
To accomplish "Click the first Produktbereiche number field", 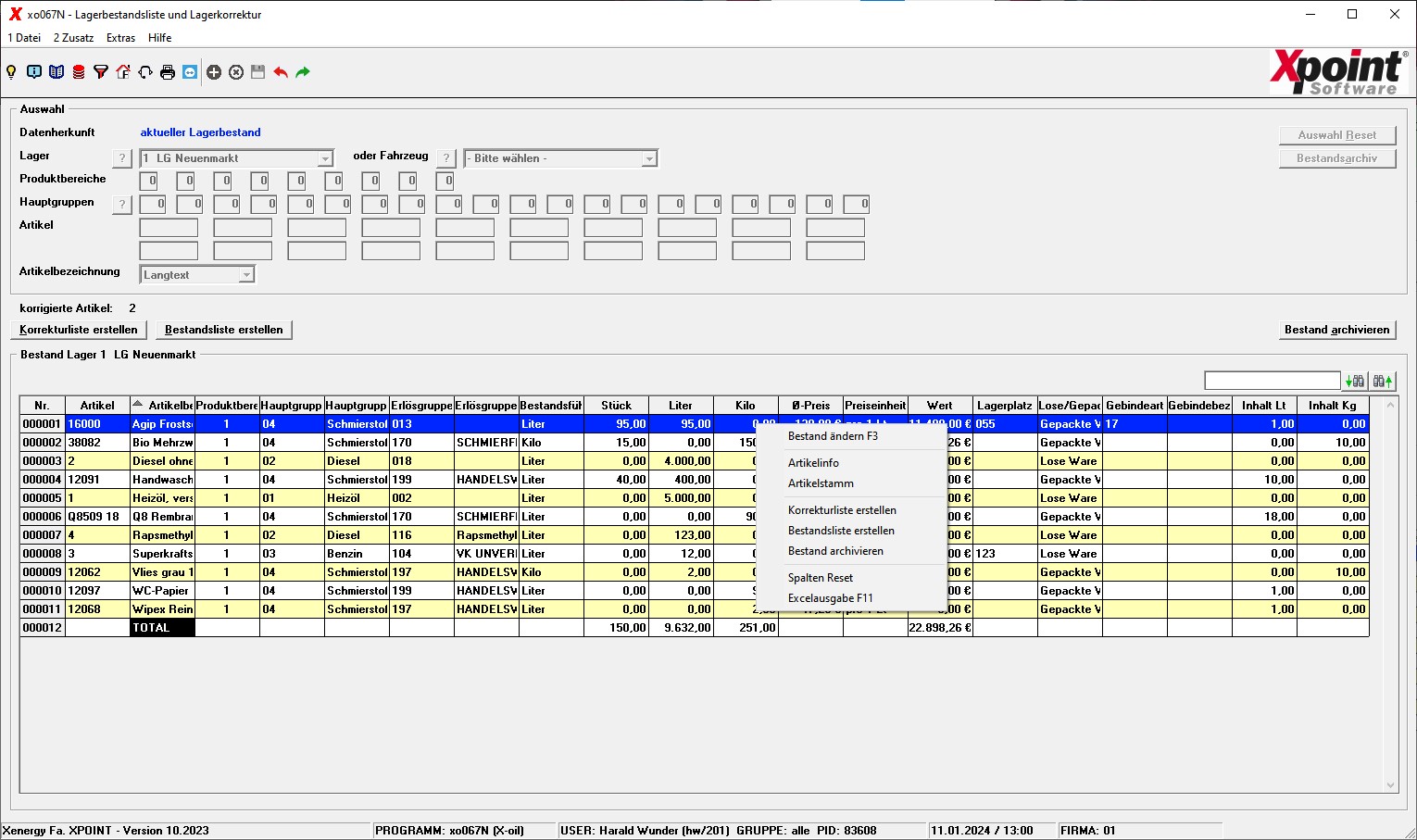I will 149,182.
